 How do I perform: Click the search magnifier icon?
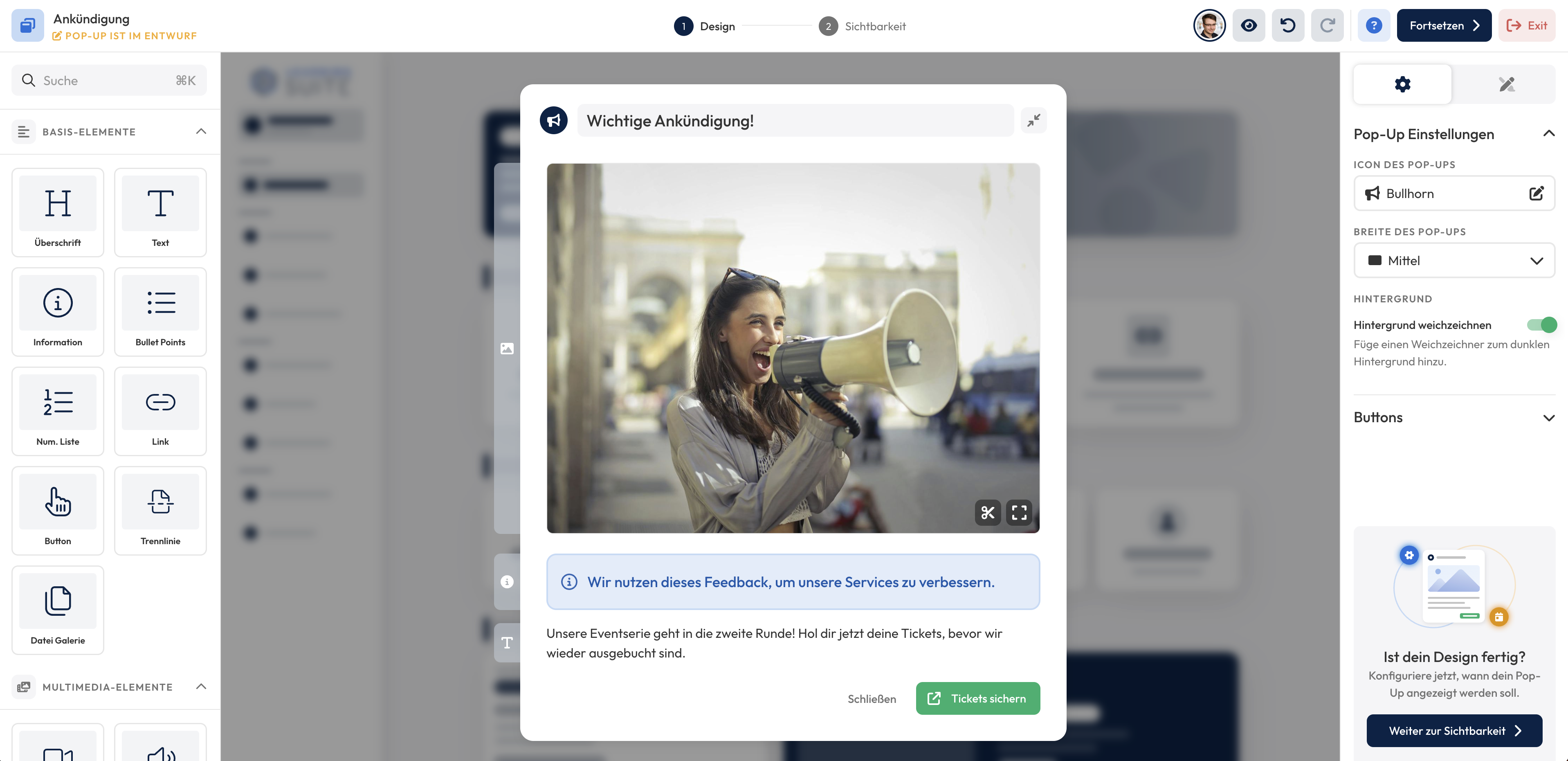tap(28, 80)
